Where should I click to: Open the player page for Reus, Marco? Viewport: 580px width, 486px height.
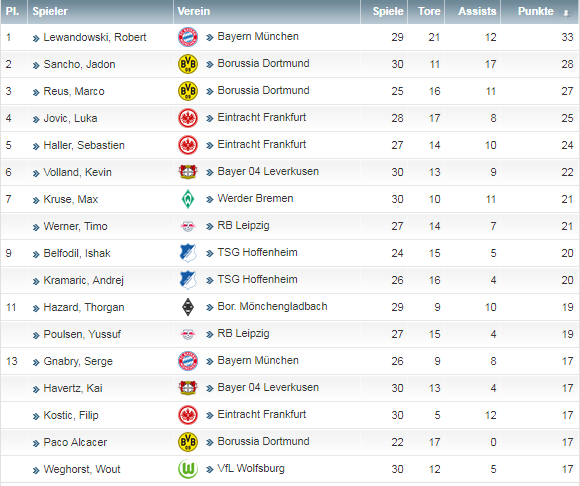(74, 91)
